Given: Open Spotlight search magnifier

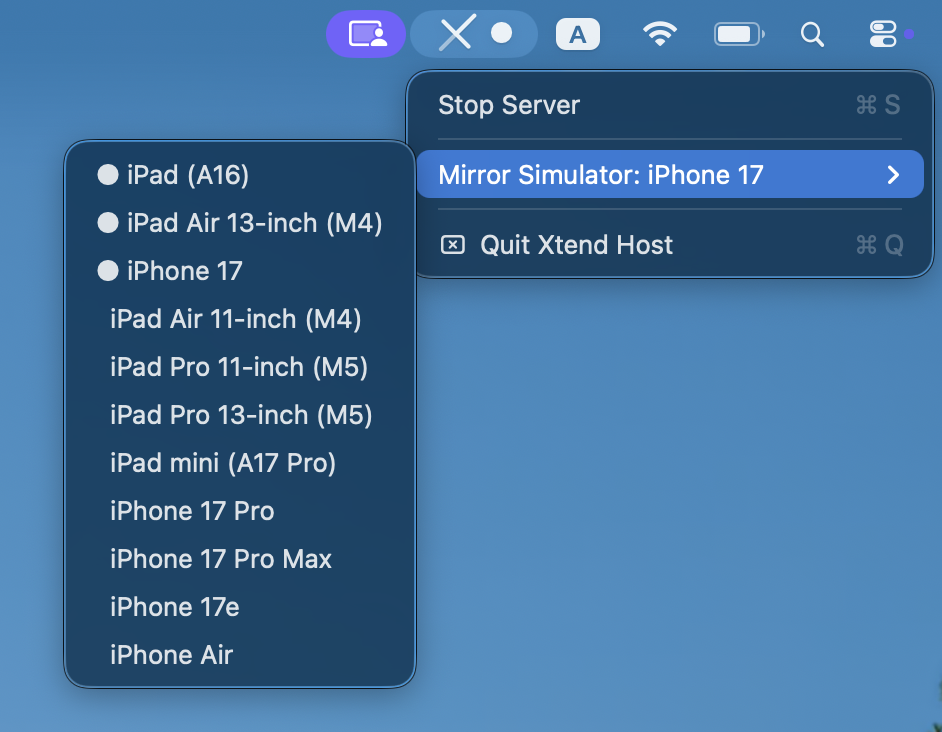Looking at the screenshot, I should [812, 34].
